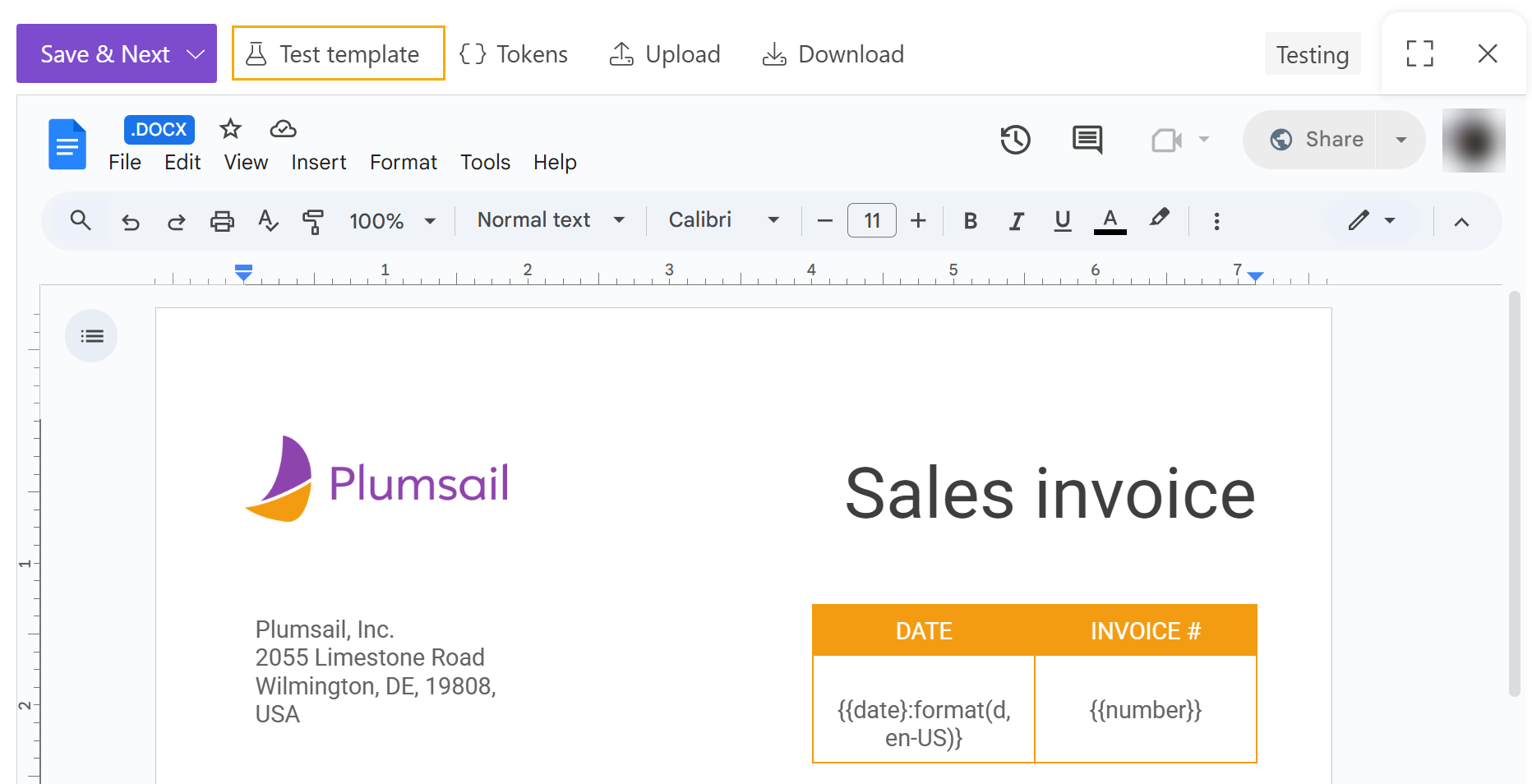The height and width of the screenshot is (784, 1532).
Task: Click the right indent marker on ruler
Action: [x=1255, y=277]
